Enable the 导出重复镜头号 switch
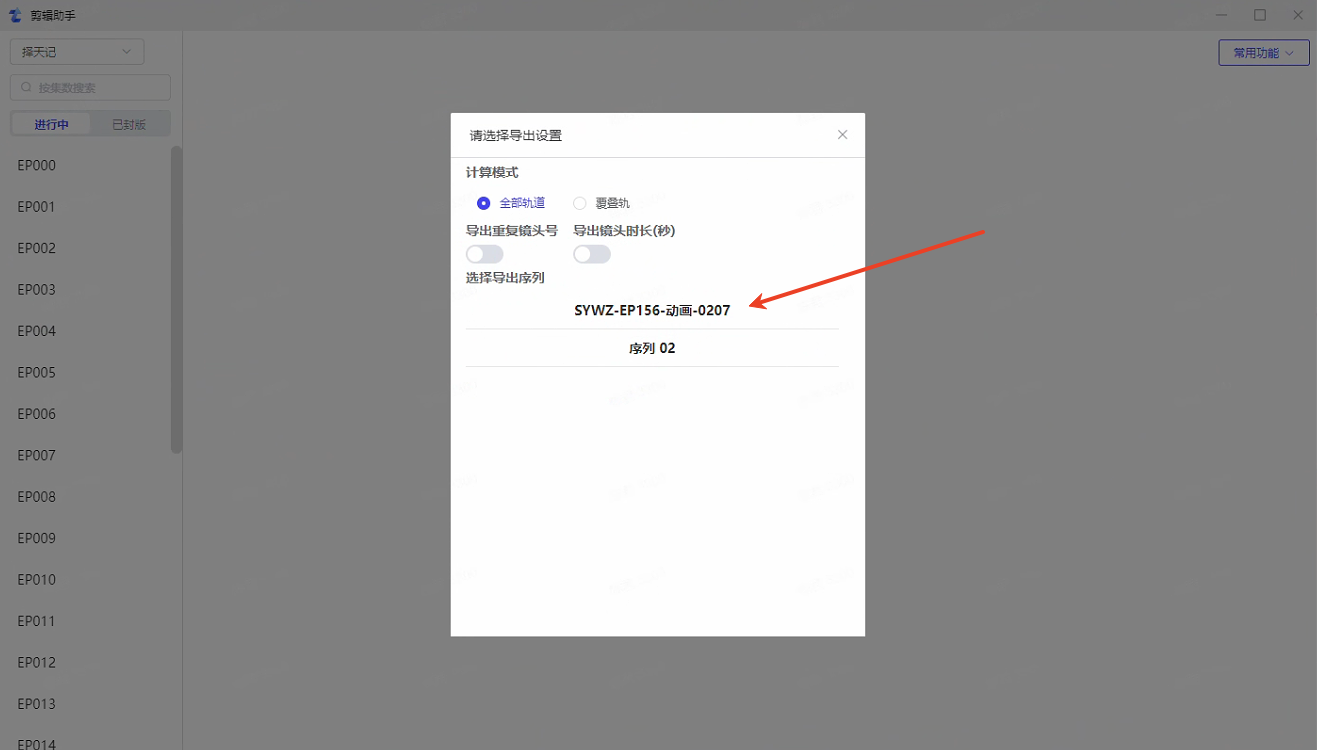This screenshot has width=1317, height=750. pyautogui.click(x=485, y=254)
